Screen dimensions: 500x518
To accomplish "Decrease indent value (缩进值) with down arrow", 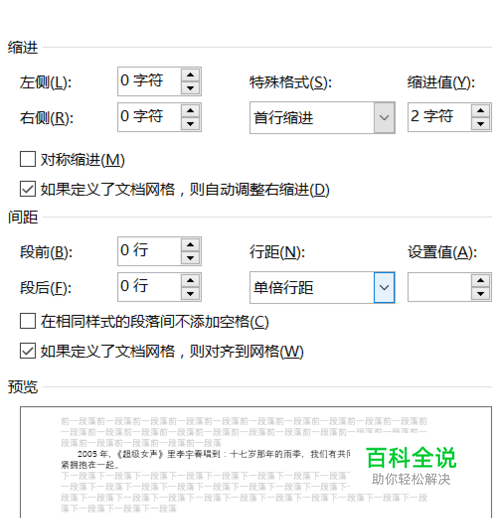I will 480,124.
